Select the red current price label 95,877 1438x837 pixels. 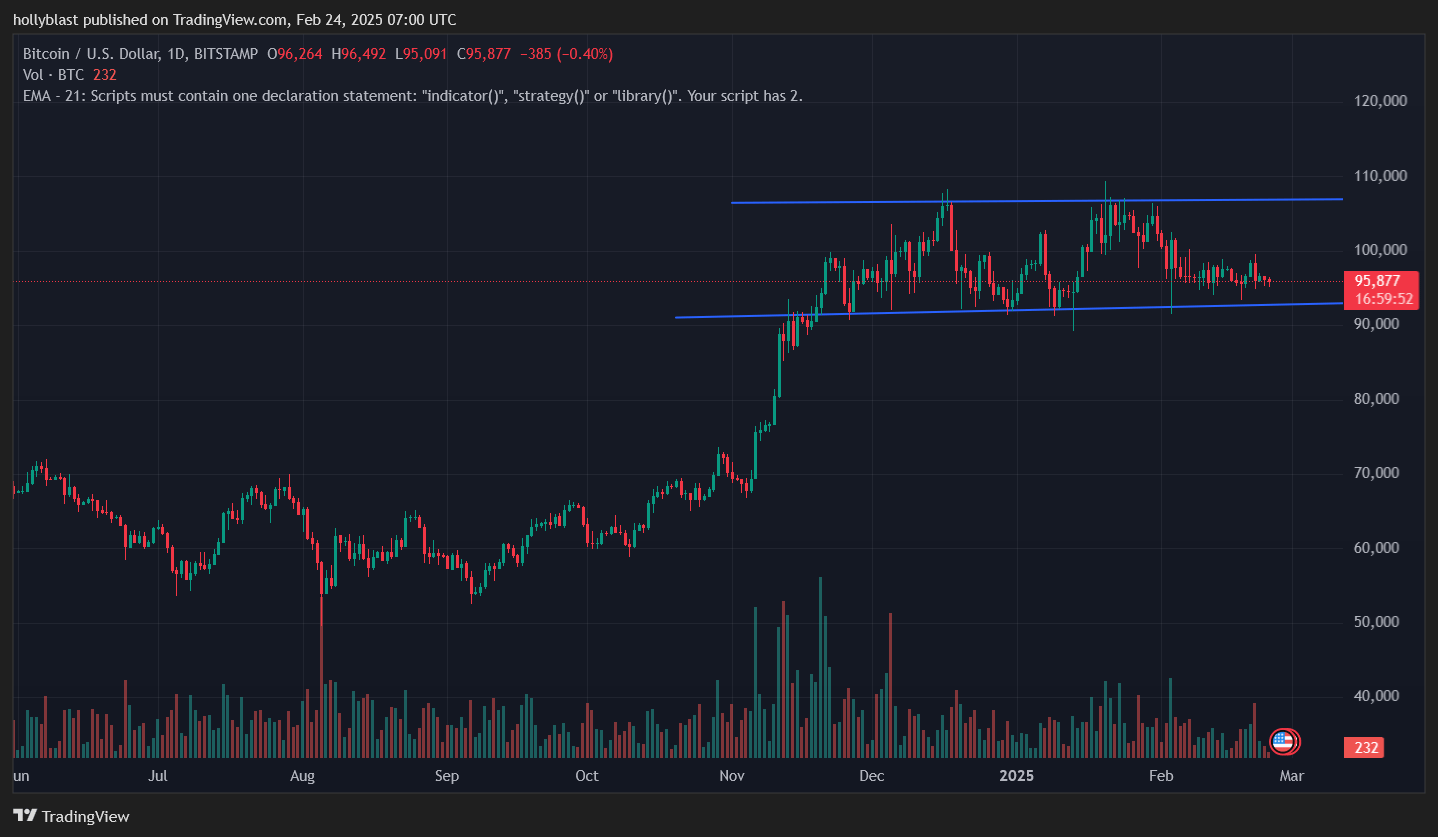pyautogui.click(x=1380, y=281)
